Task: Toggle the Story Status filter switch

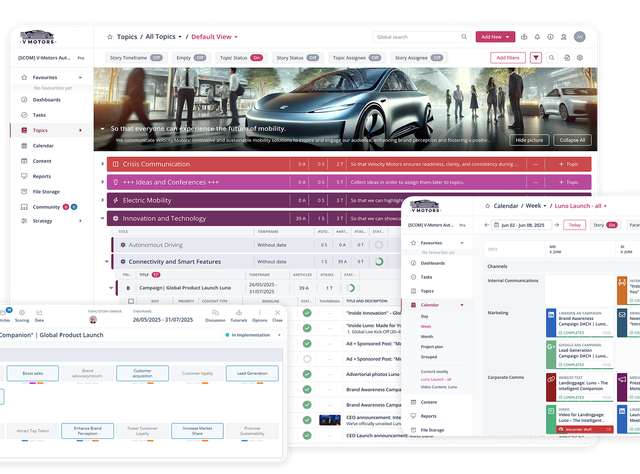Action: click(313, 58)
